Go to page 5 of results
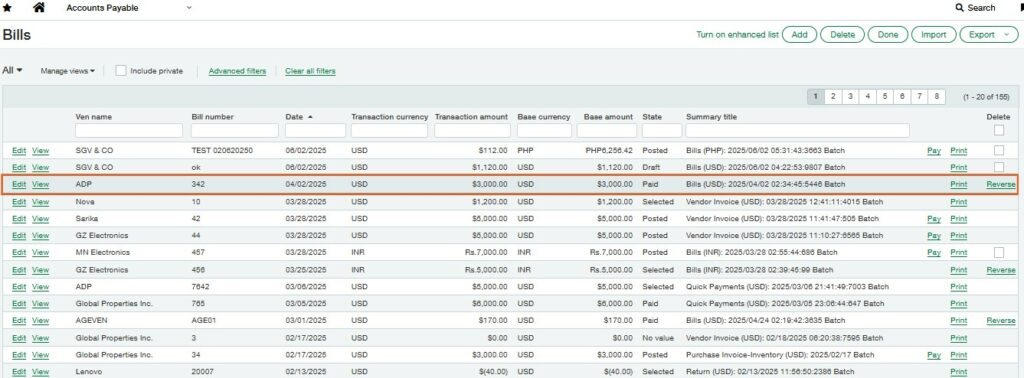Image resolution: width=1024 pixels, height=378 pixels. click(x=884, y=97)
